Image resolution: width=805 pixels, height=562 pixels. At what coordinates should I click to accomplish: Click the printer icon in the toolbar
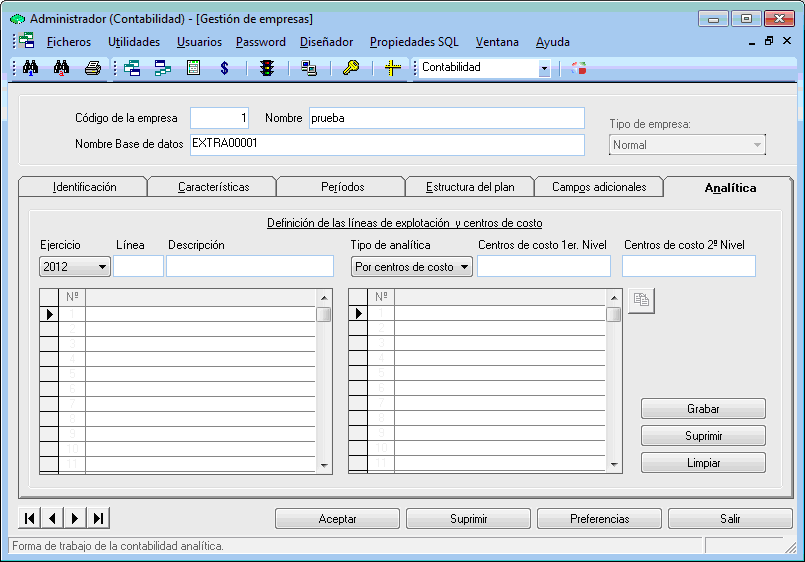(92, 68)
